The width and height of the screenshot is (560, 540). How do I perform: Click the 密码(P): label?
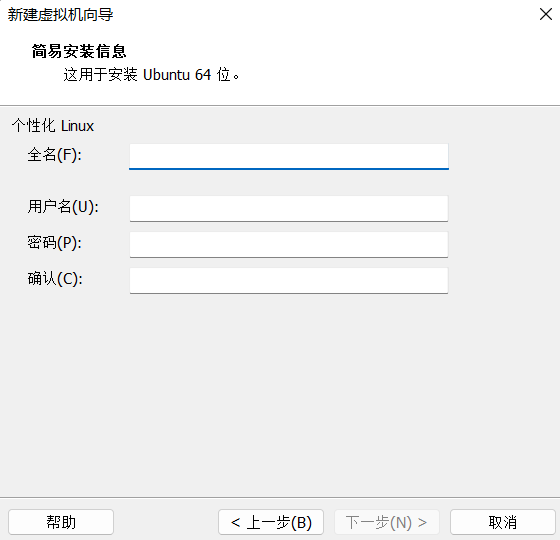pyautogui.click(x=55, y=243)
